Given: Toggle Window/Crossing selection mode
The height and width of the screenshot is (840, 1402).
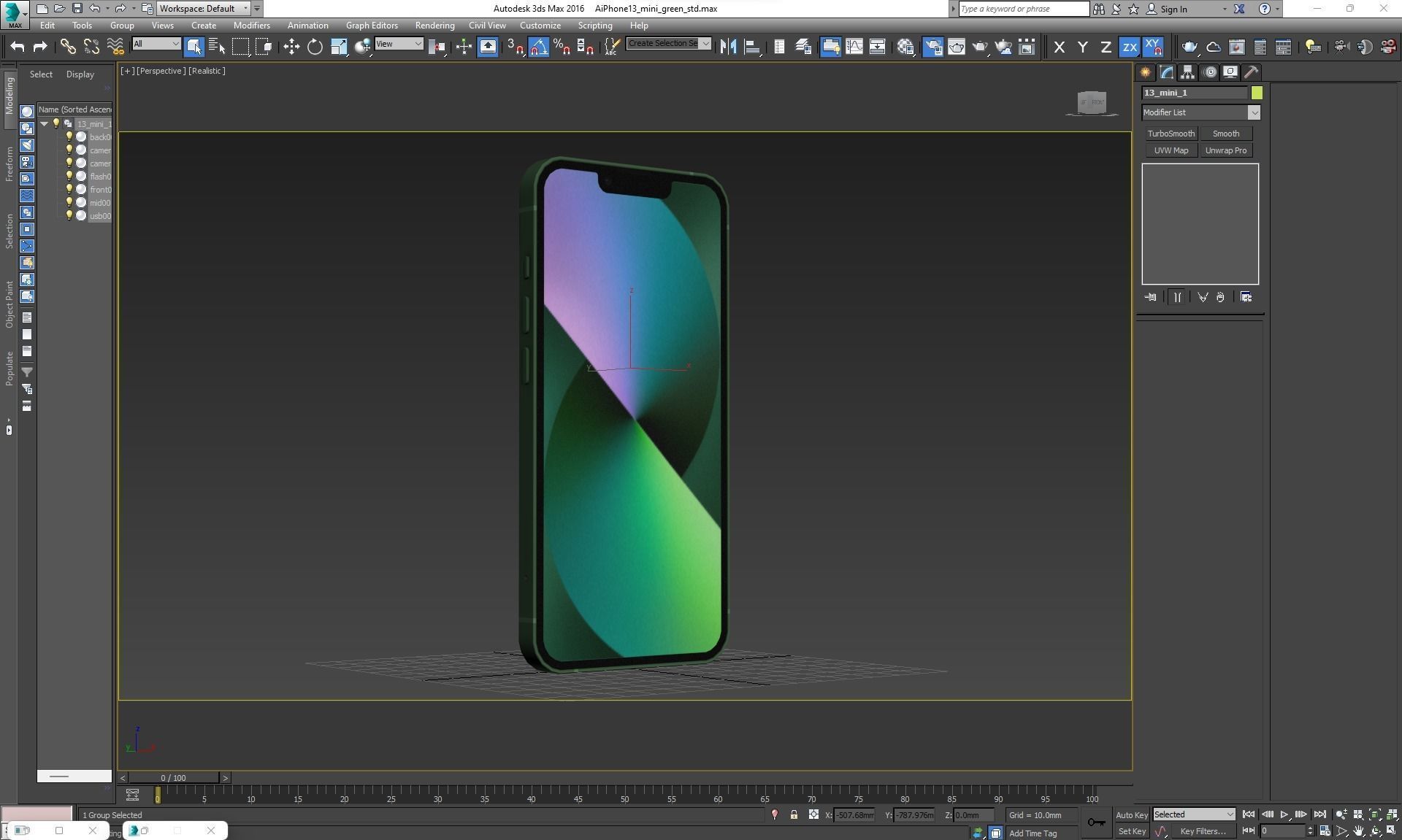Looking at the screenshot, I should [264, 47].
